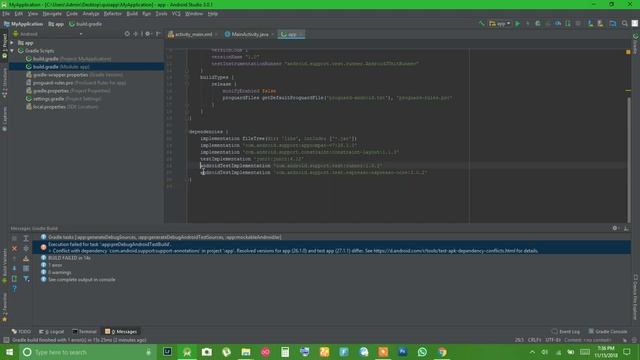The image size is (640, 360).
Task: Click the Type here to search box
Action: pos(88,352)
